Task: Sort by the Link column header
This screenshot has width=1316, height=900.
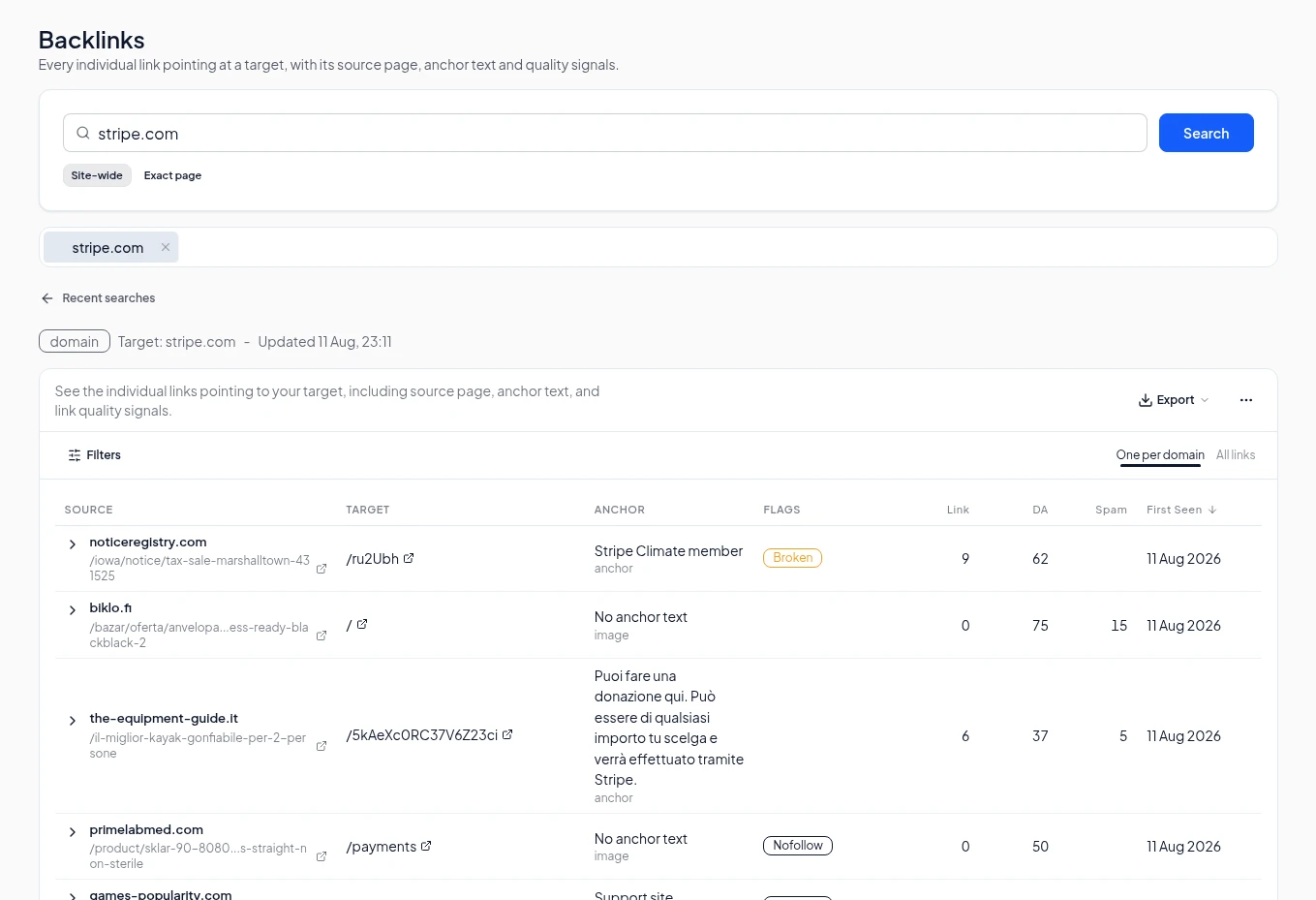Action: (958, 510)
